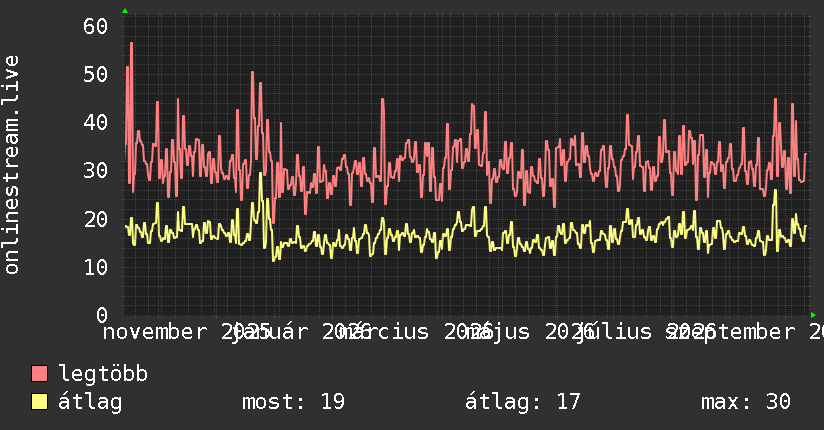Click the y-axis label 20
Viewport: 824px width, 430px height.
pos(96,219)
